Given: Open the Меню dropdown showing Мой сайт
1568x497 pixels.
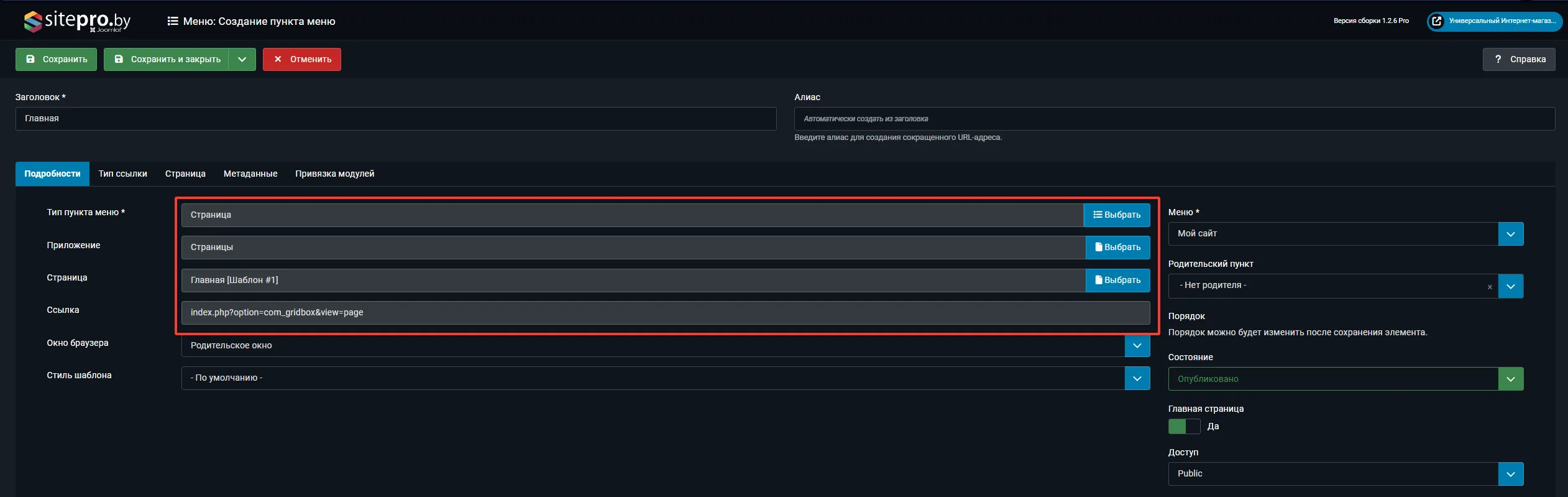Looking at the screenshot, I should pyautogui.click(x=1510, y=235).
